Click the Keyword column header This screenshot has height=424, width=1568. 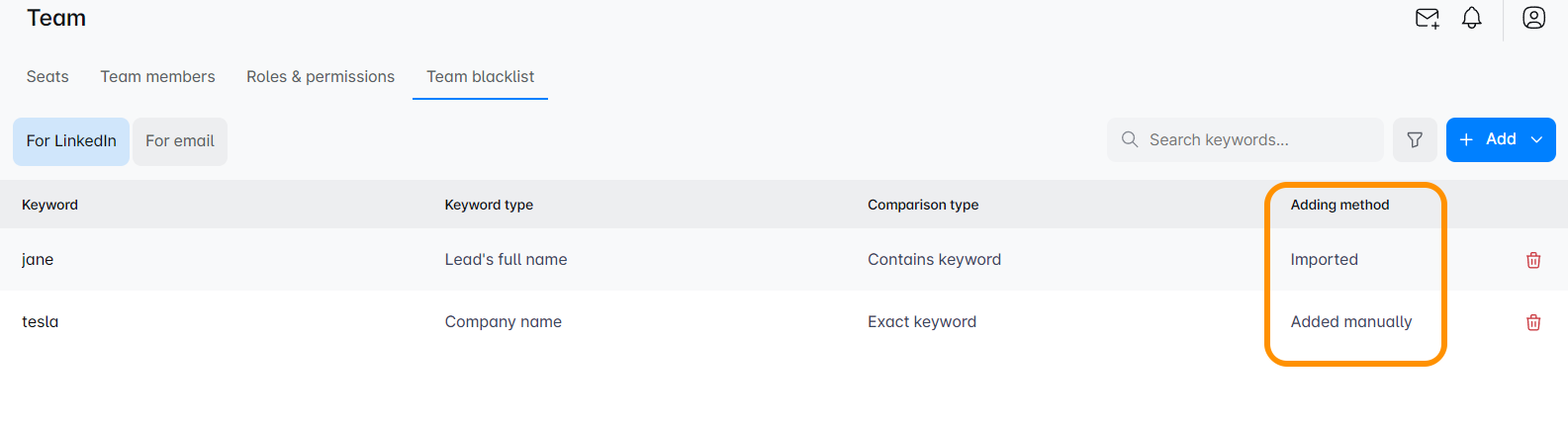[49, 205]
